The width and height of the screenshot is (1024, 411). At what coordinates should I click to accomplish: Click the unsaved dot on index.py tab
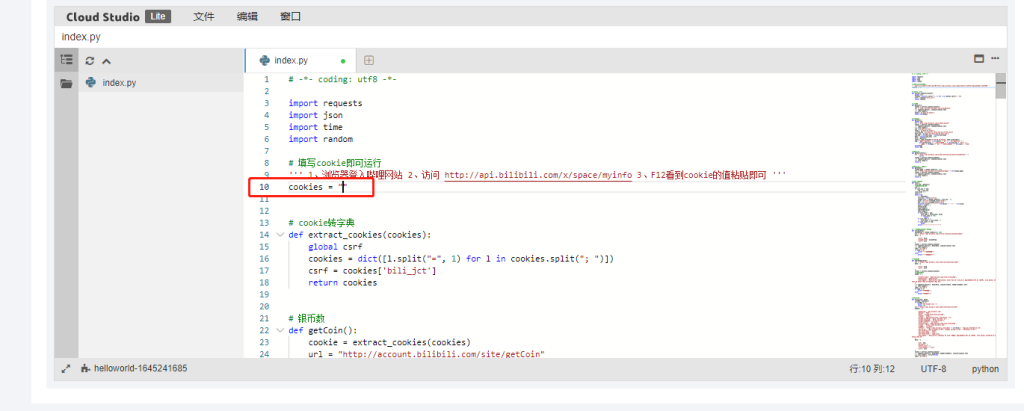point(344,61)
